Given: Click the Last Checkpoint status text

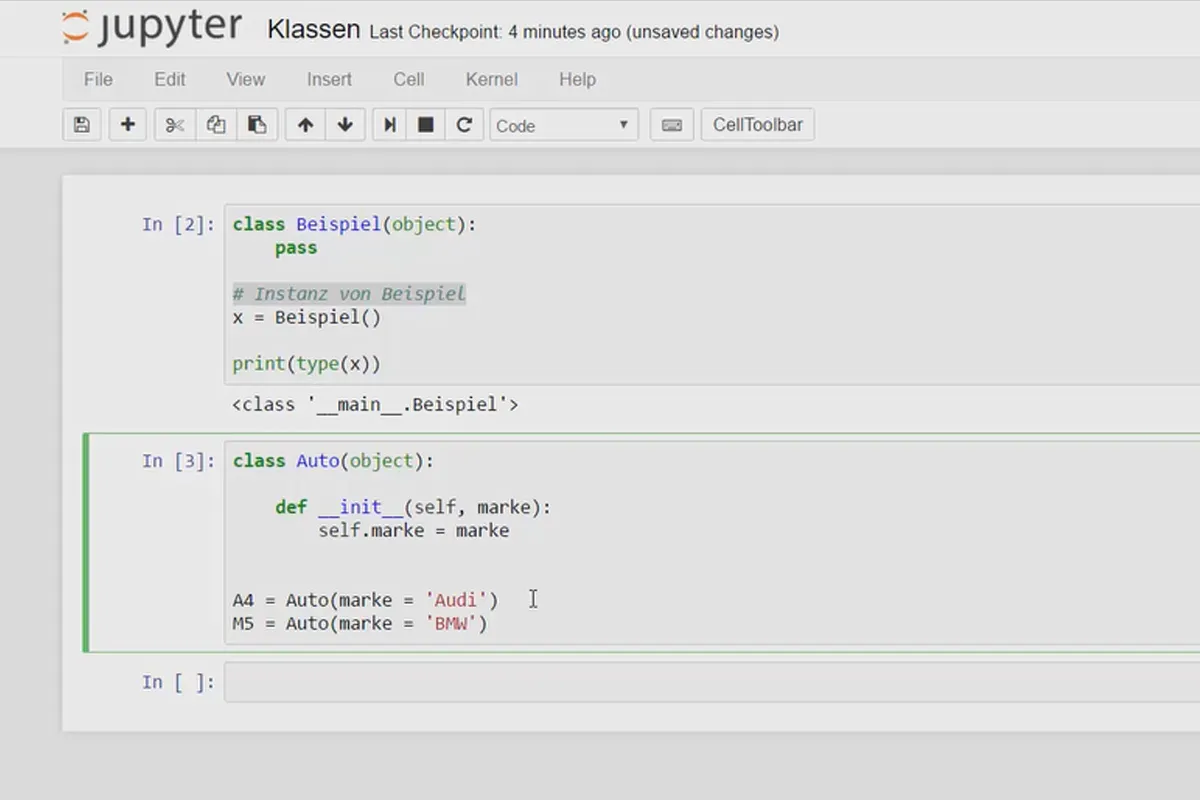Looking at the screenshot, I should [x=574, y=32].
